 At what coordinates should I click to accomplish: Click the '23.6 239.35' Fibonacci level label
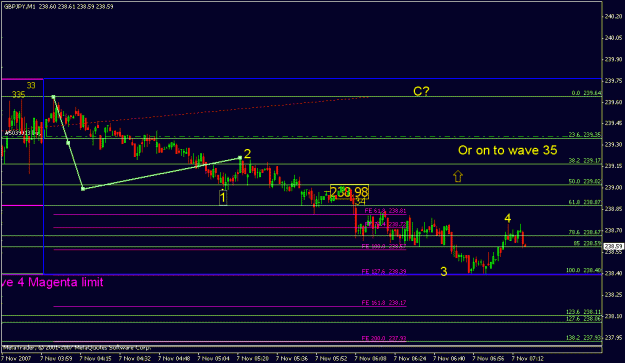click(x=585, y=135)
